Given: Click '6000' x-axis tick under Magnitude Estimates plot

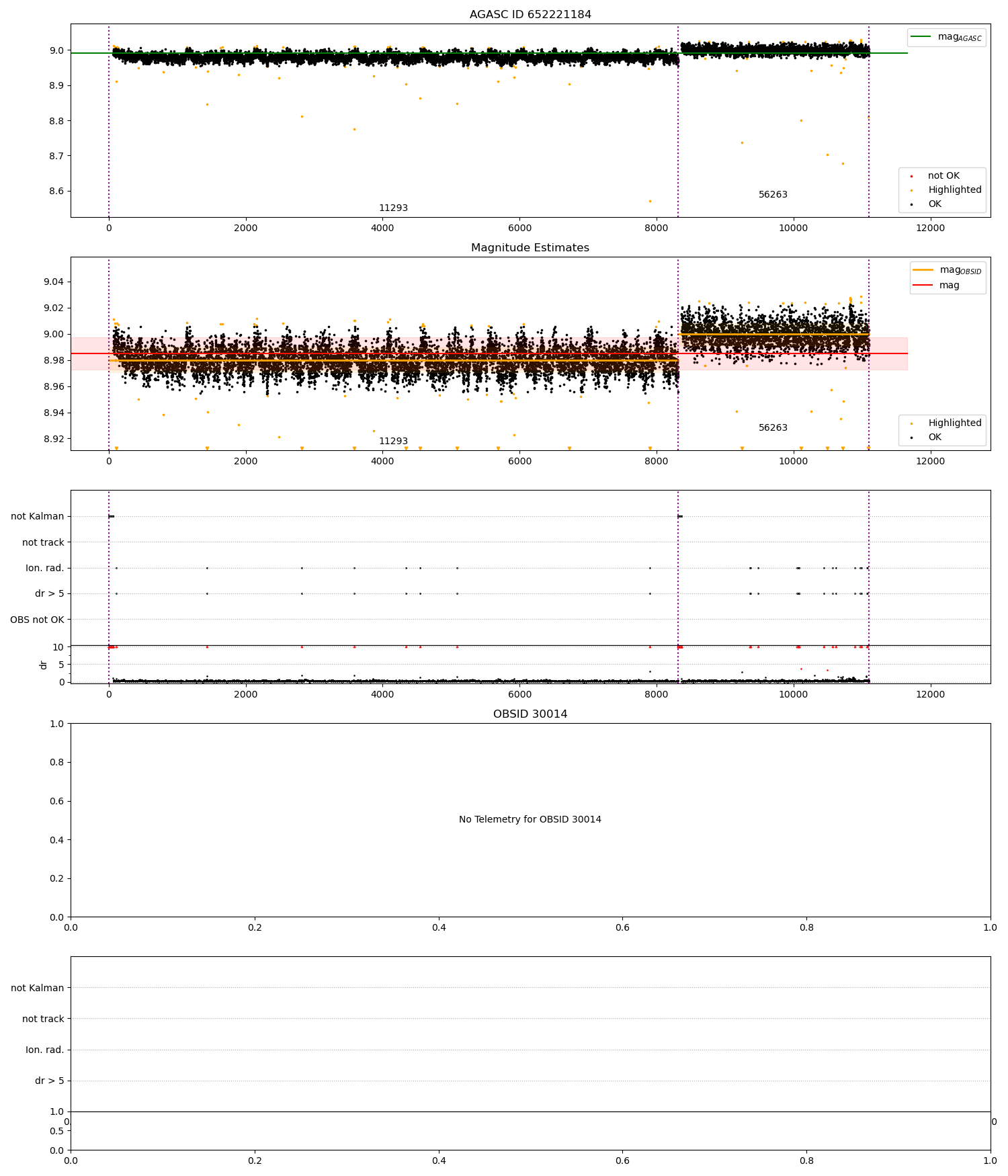Looking at the screenshot, I should click(x=519, y=461).
